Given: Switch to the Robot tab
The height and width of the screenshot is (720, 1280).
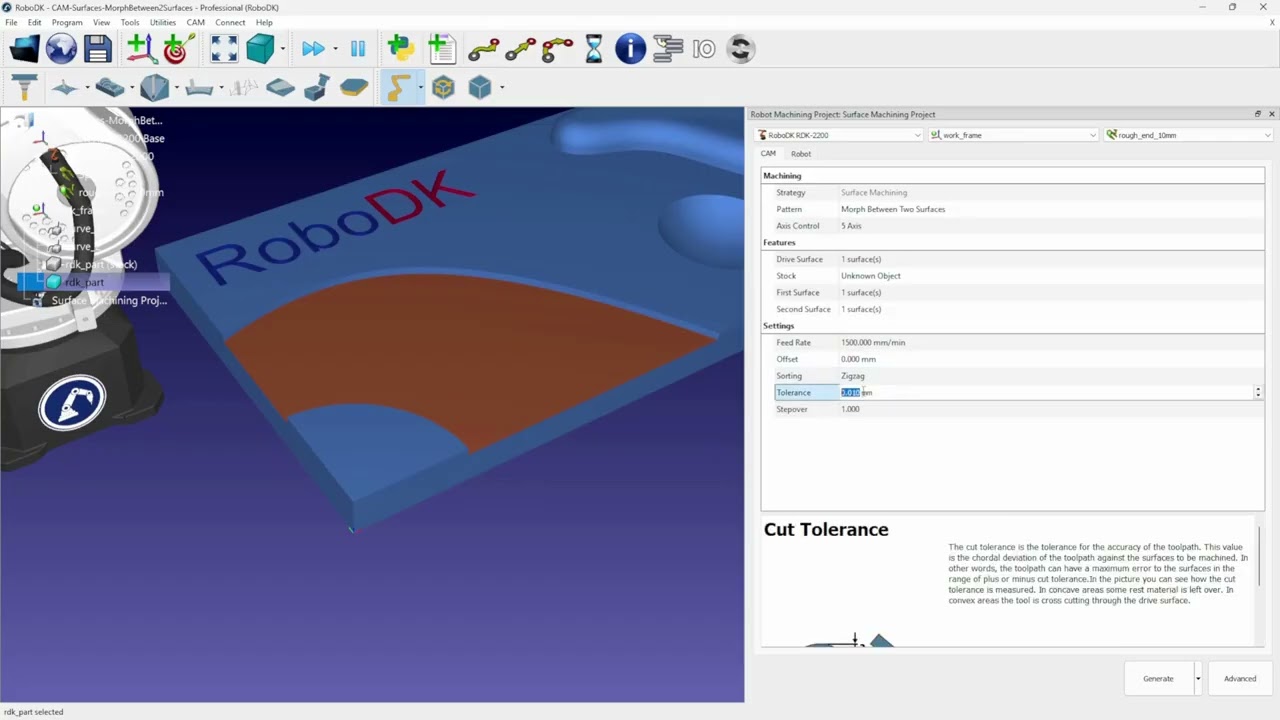Looking at the screenshot, I should (801, 154).
